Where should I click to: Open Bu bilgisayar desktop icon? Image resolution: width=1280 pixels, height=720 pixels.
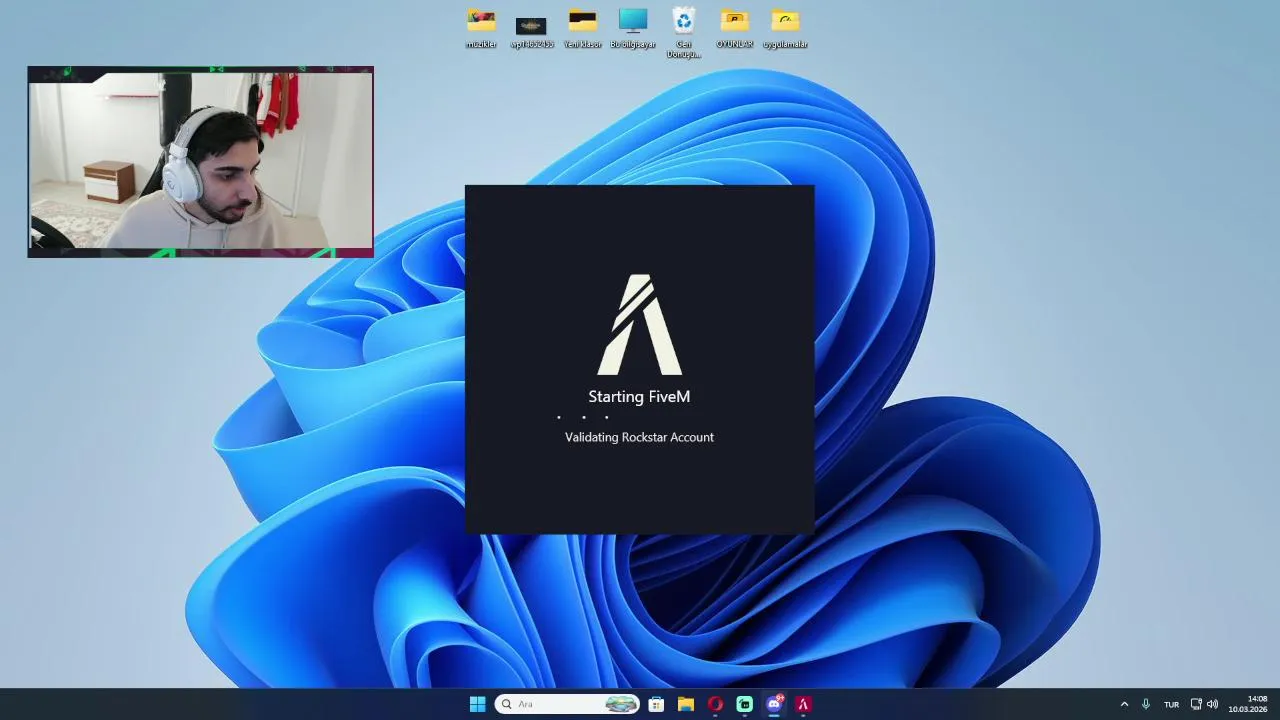click(x=633, y=28)
